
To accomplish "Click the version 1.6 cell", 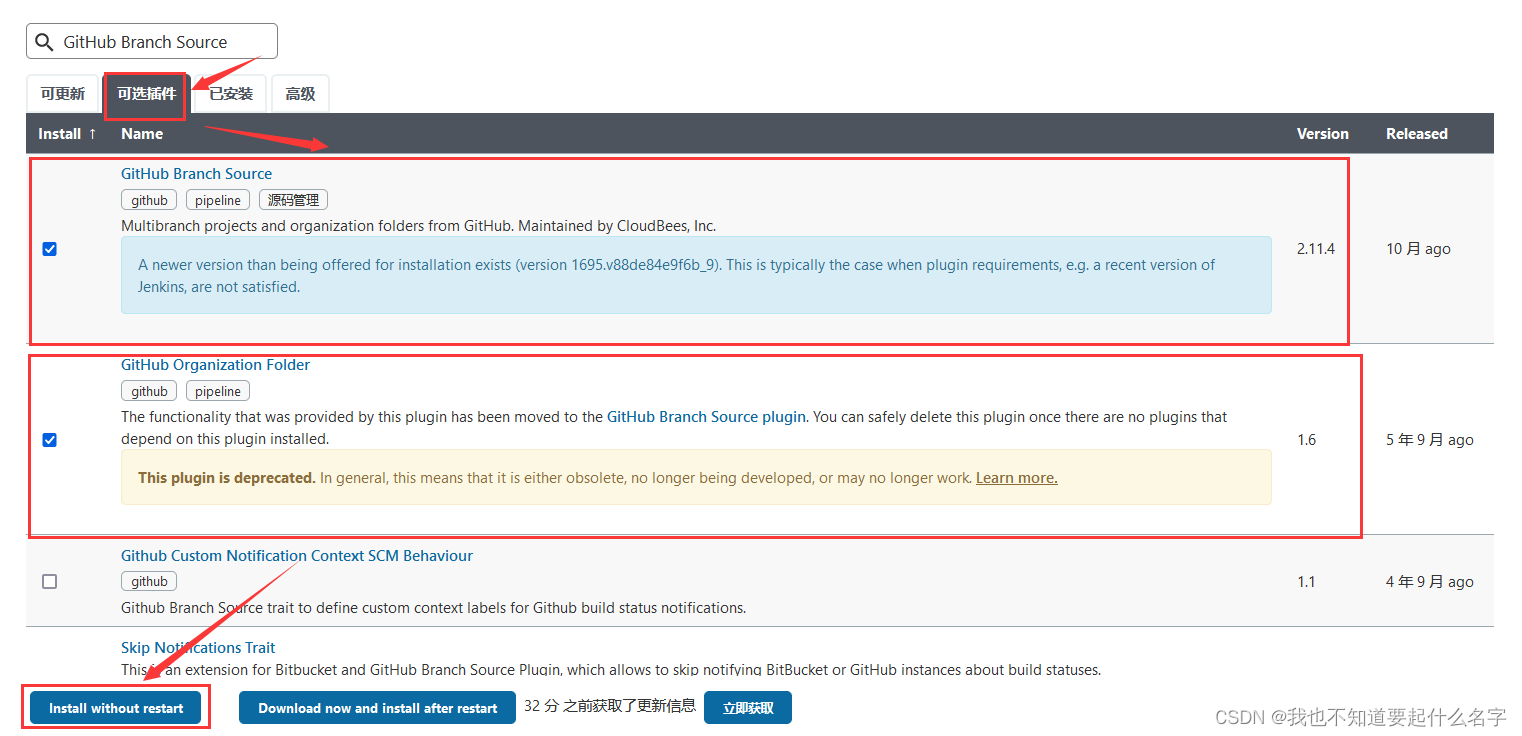I will pyautogui.click(x=1306, y=440).
